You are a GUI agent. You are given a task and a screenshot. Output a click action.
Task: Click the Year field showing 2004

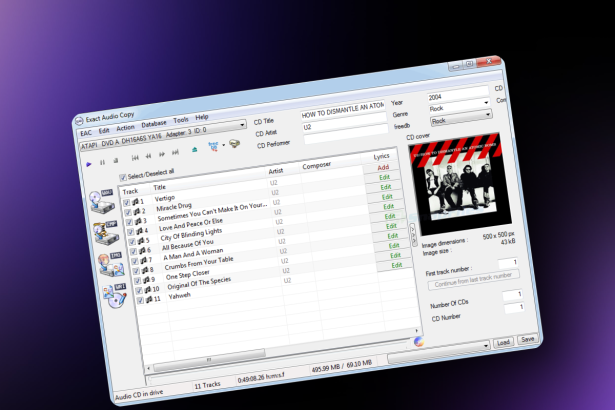point(458,94)
